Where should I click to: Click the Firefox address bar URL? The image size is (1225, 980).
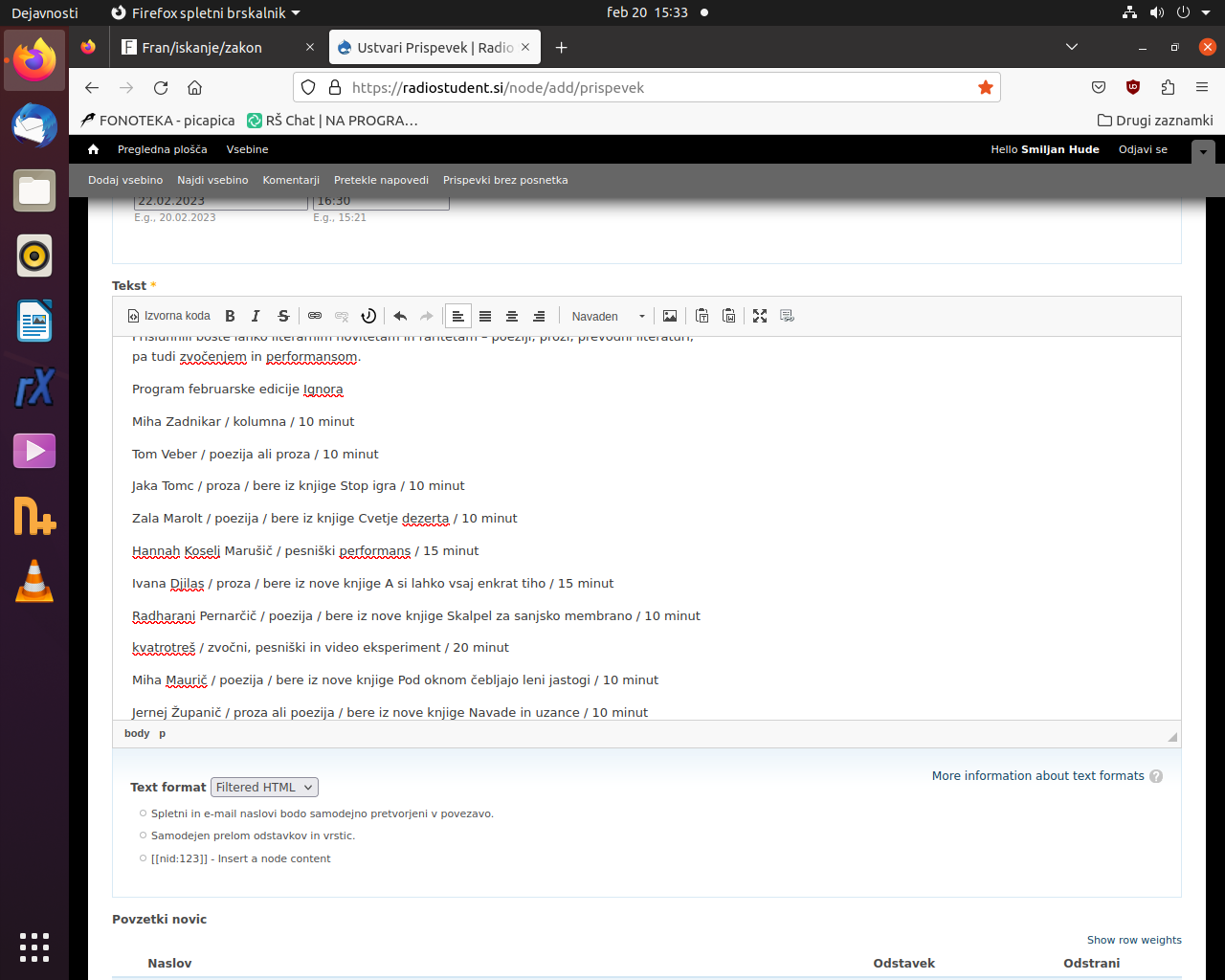coord(498,87)
